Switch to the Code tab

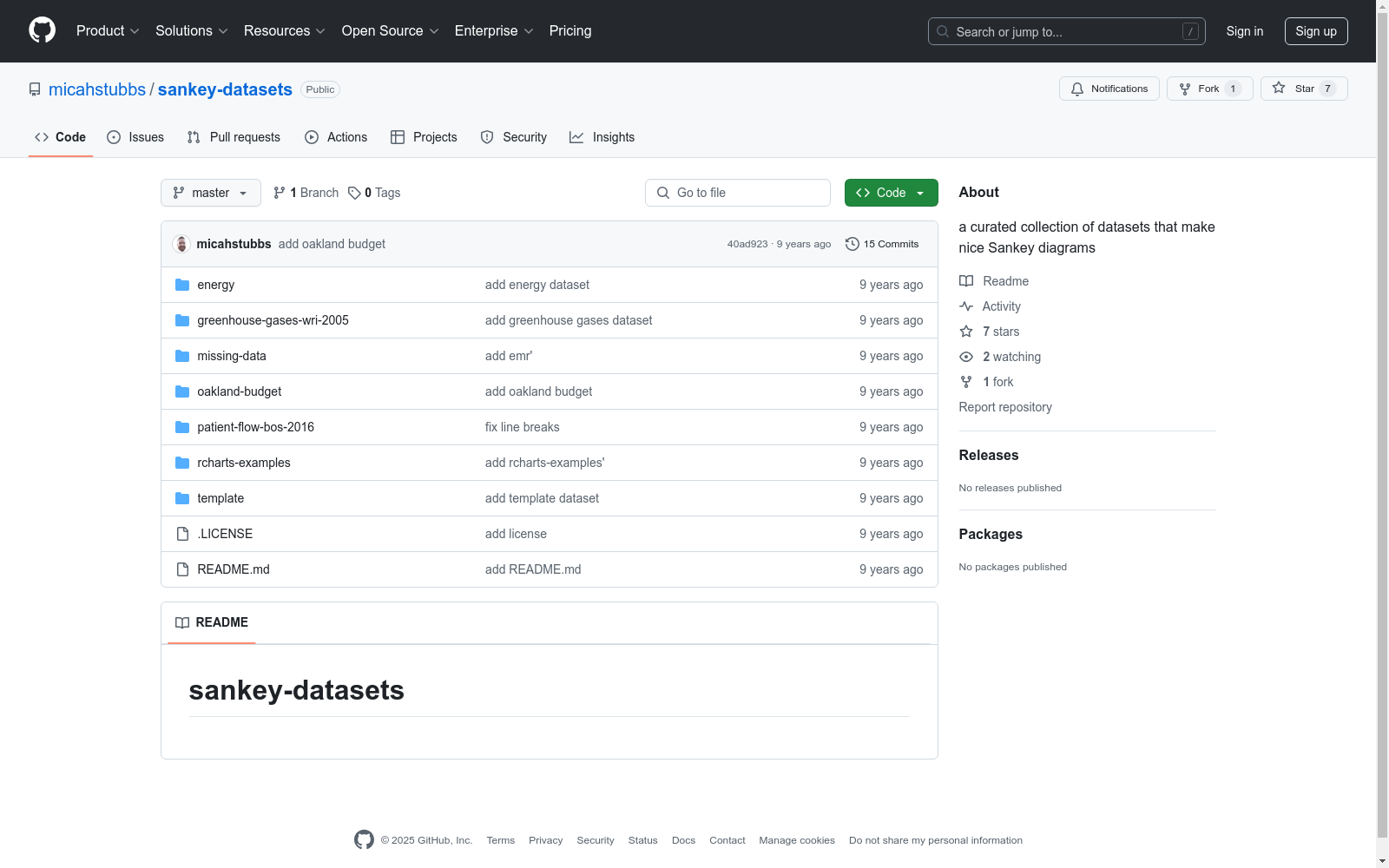pyautogui.click(x=61, y=137)
